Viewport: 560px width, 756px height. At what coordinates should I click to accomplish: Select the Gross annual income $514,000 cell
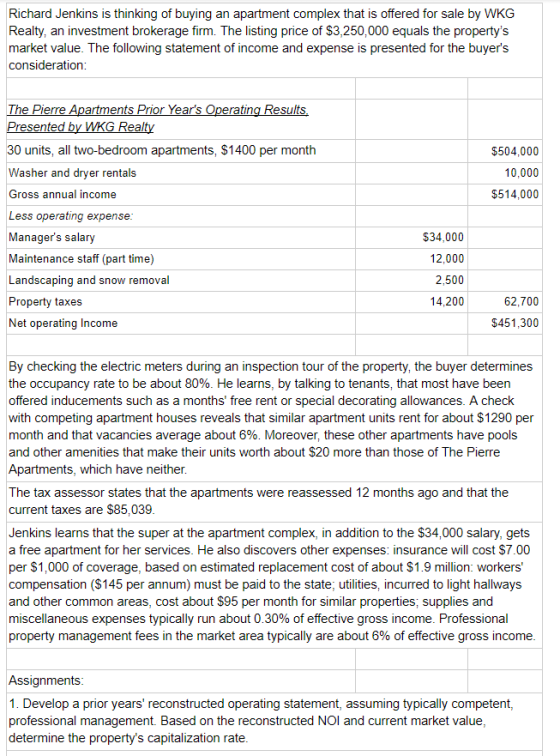[x=515, y=195]
